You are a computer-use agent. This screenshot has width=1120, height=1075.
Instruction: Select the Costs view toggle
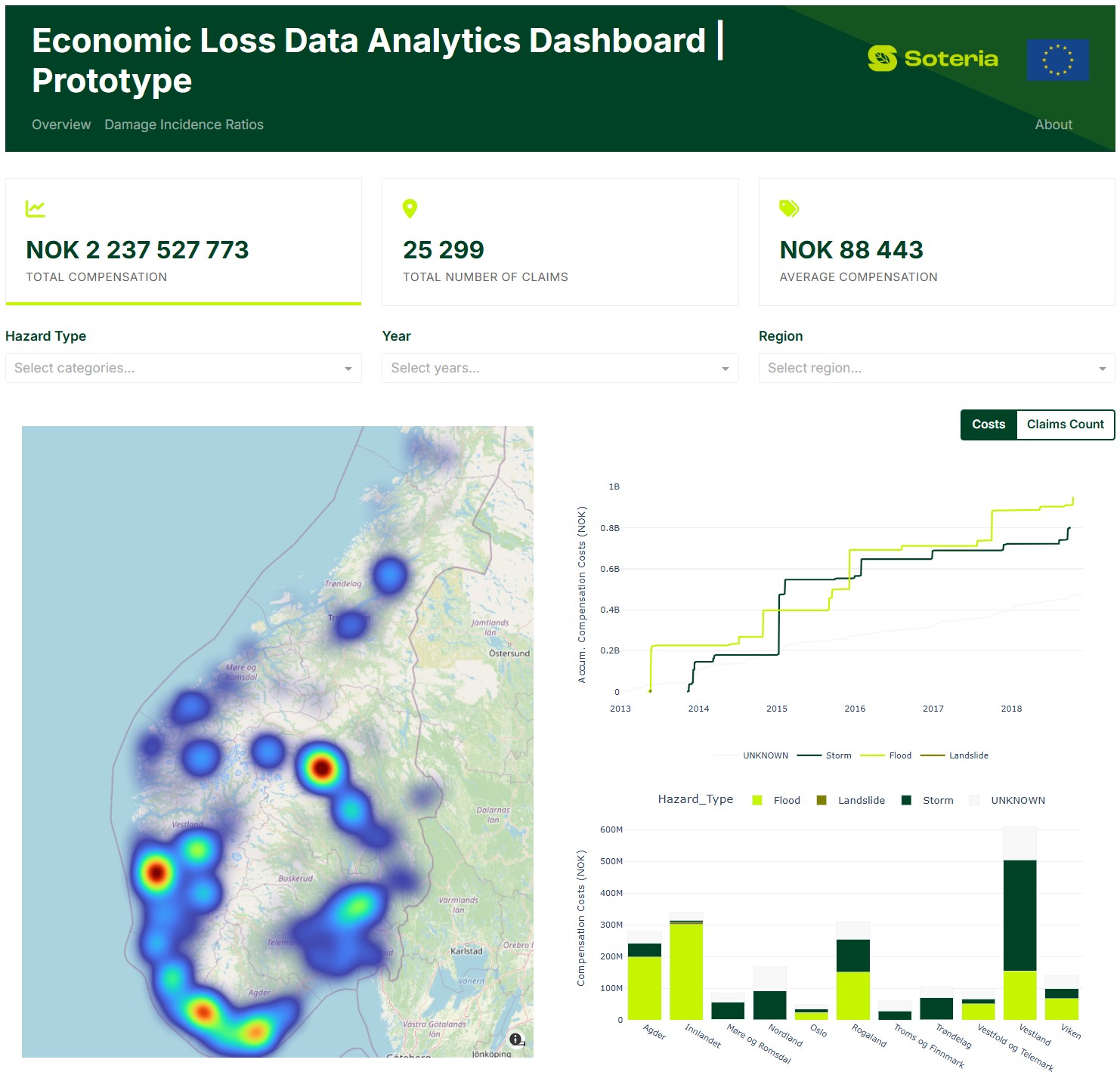pyautogui.click(x=989, y=425)
